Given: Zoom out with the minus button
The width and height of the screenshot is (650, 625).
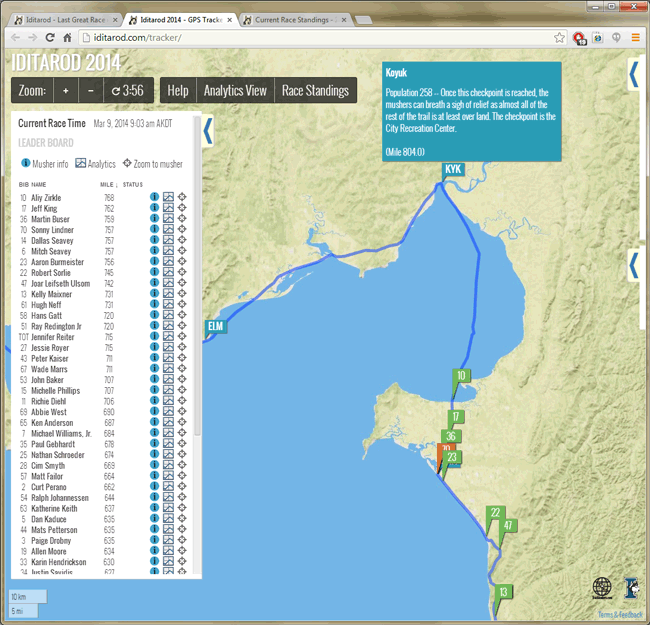Looking at the screenshot, I should [x=90, y=90].
